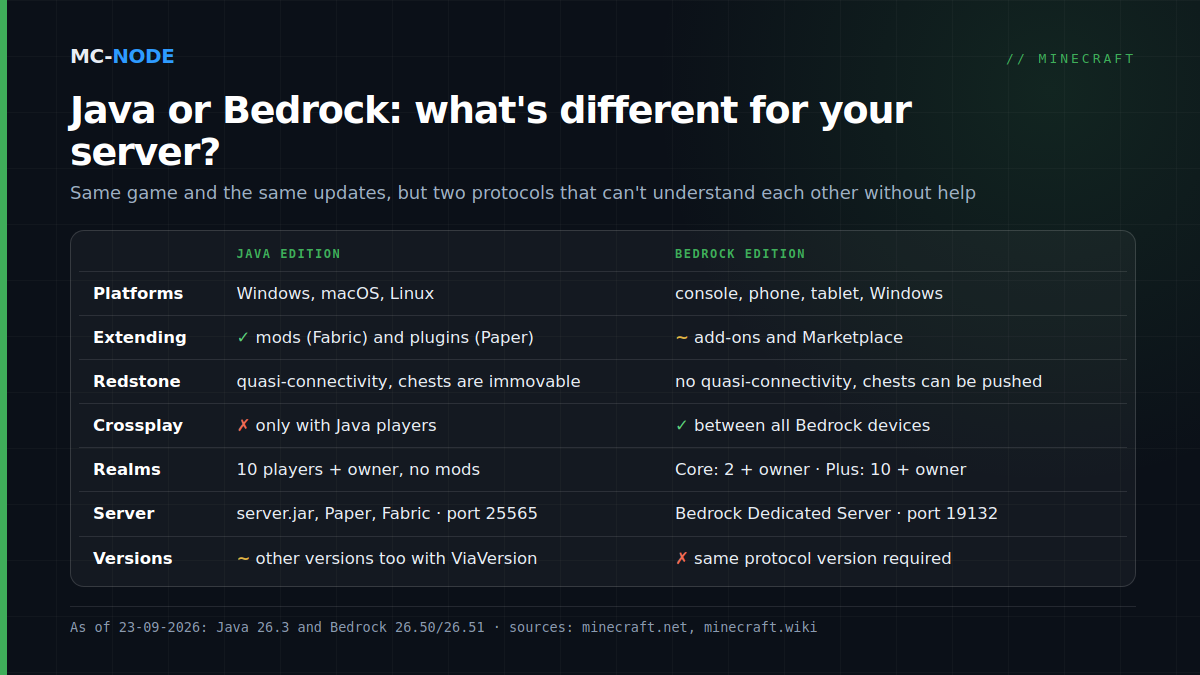Image resolution: width=1200 pixels, height=675 pixels.
Task: Click 'Bedrock Dedicated Server · port 19132' cell
Action: click(837, 514)
